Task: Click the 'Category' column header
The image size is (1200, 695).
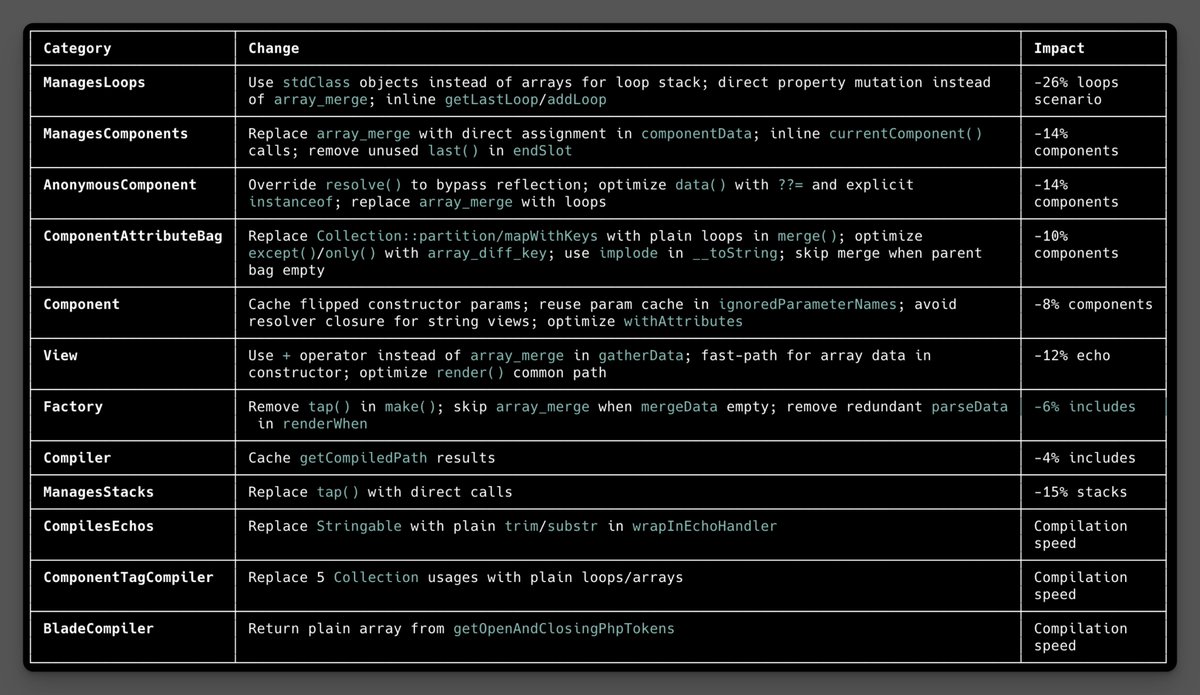Action: (77, 48)
